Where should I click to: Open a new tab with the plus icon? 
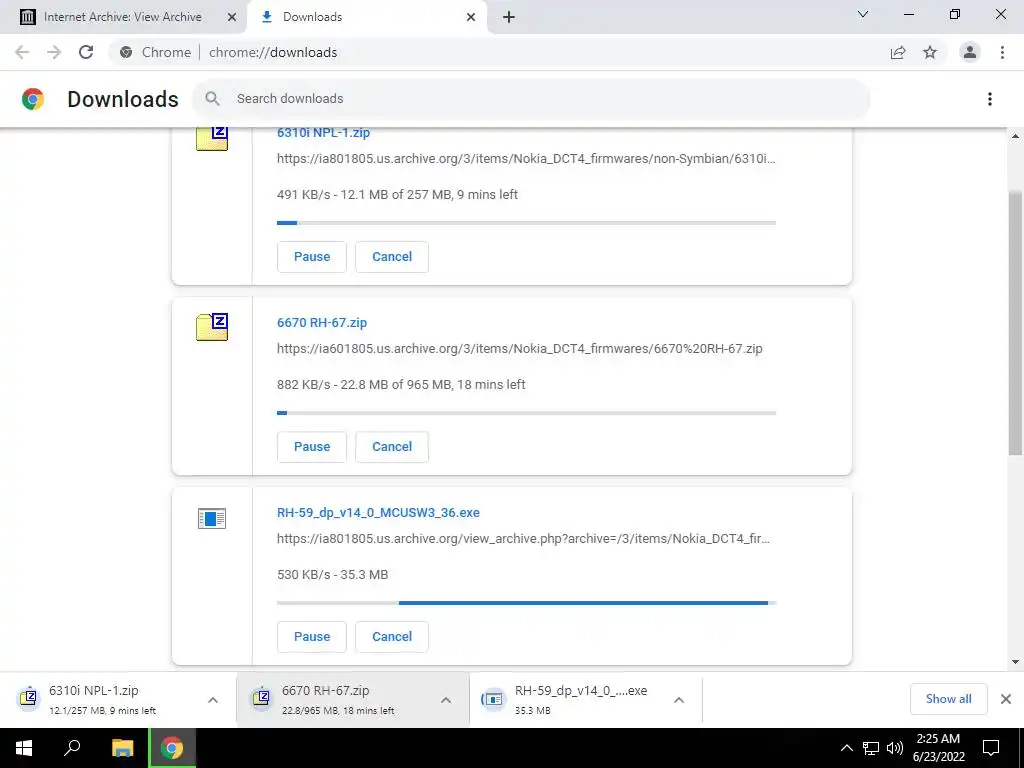point(509,17)
